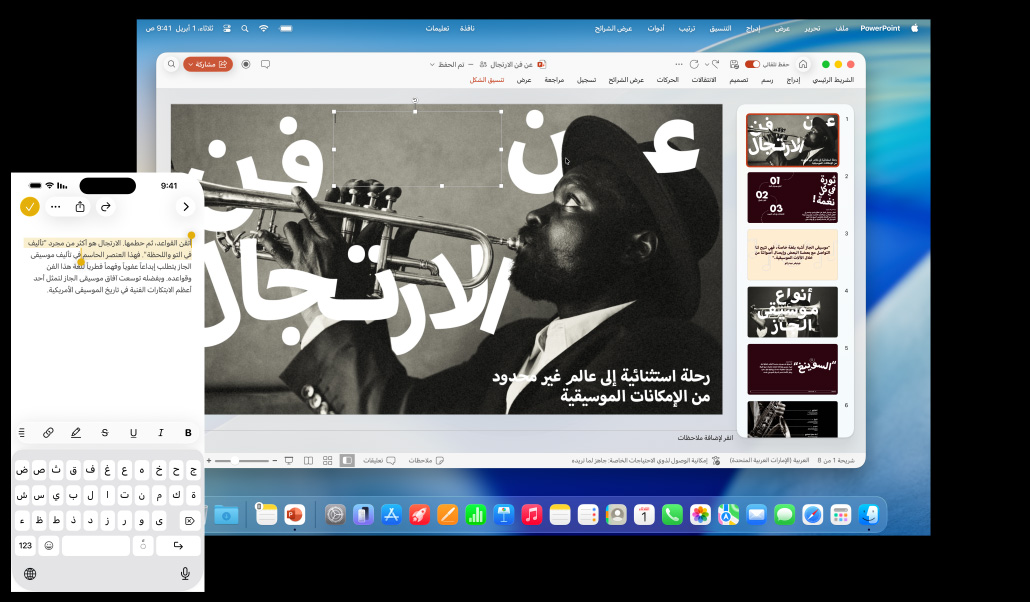This screenshot has width=1030, height=602.
Task: Toggle Underline formatting on iPhone toolbar
Action: pos(133,433)
